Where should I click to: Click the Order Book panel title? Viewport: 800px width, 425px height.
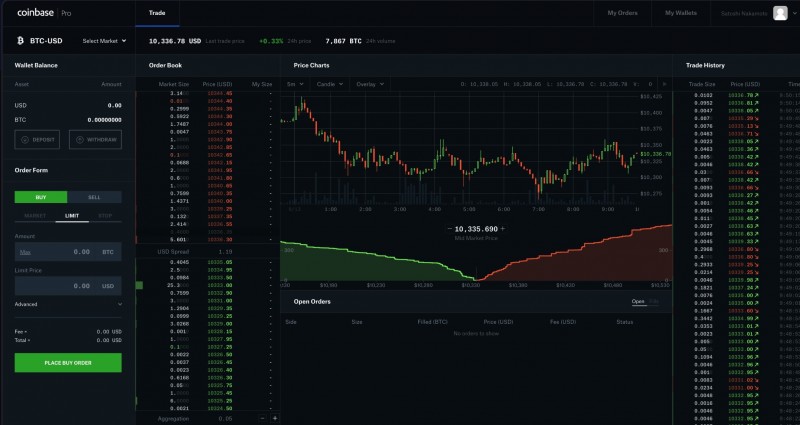165,65
